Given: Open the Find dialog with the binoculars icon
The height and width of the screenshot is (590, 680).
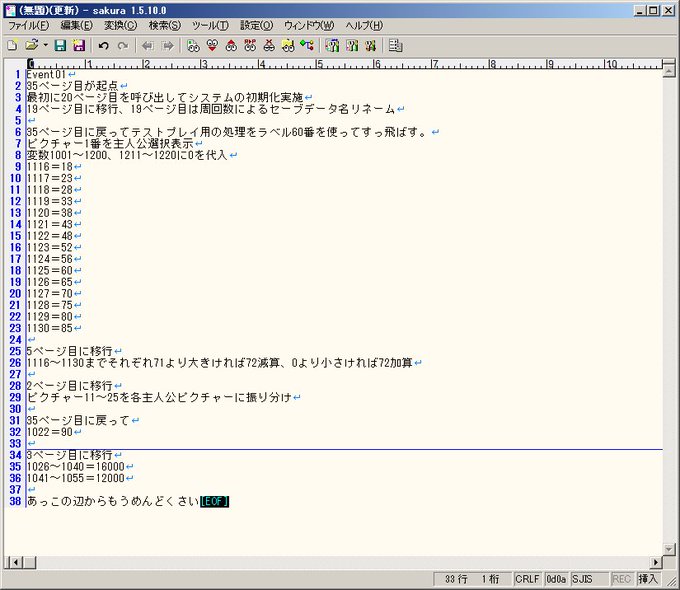Looking at the screenshot, I should click(193, 45).
